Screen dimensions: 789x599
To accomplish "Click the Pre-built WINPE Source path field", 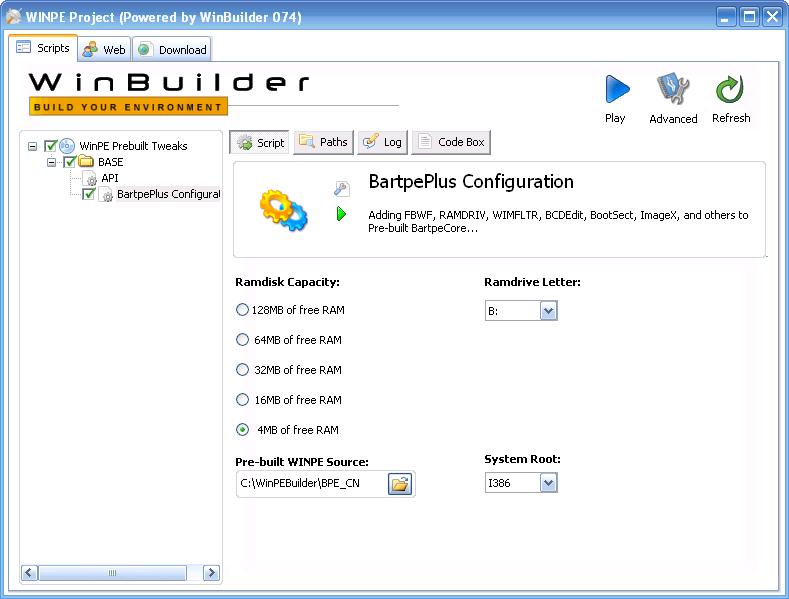I will (x=311, y=484).
